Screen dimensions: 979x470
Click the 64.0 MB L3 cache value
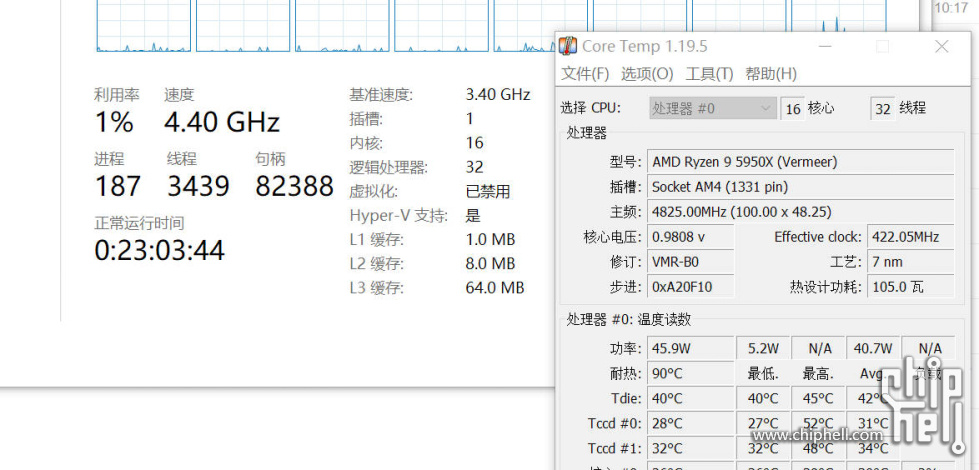click(x=495, y=288)
